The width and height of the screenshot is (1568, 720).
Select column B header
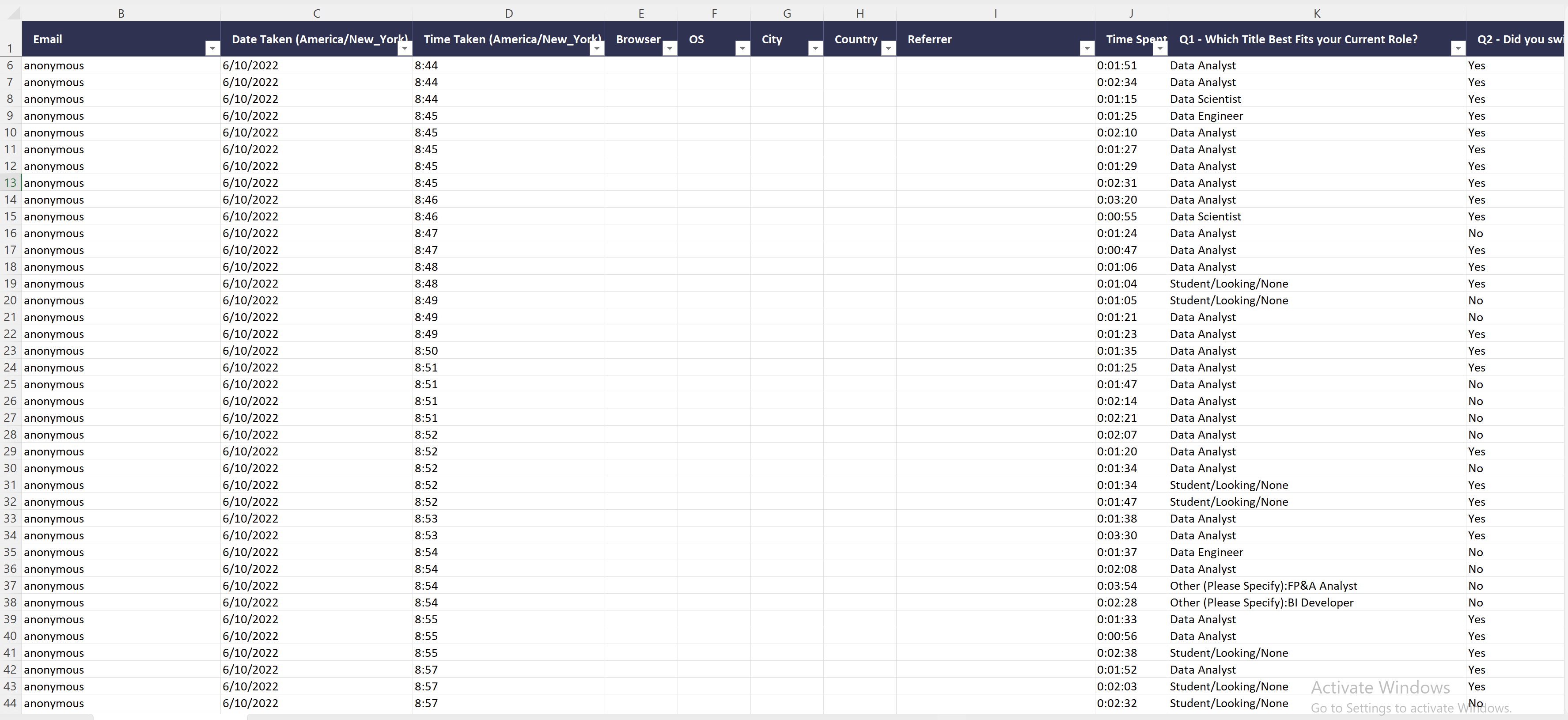121,13
